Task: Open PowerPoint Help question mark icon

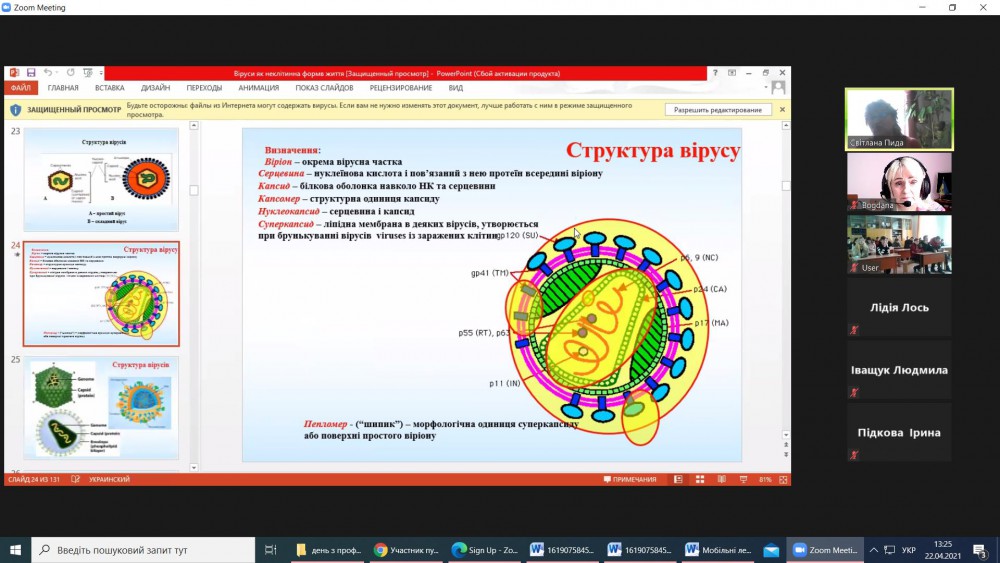Action: point(714,73)
